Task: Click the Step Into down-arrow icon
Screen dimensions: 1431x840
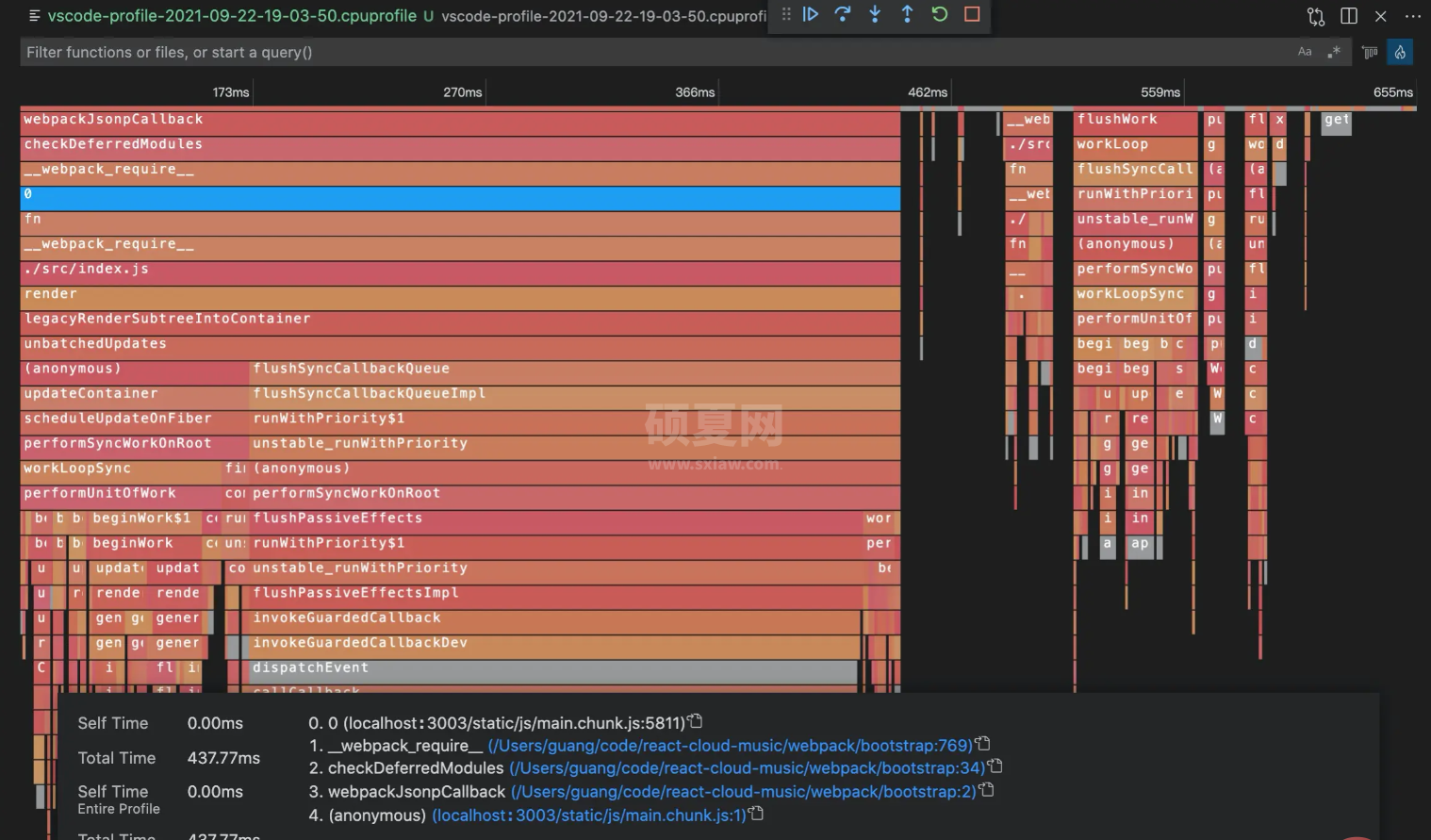Action: click(x=875, y=14)
